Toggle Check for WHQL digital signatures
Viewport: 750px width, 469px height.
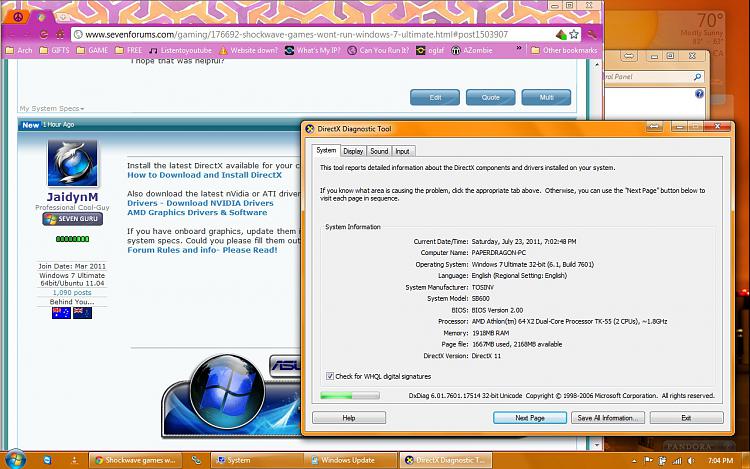coord(330,376)
